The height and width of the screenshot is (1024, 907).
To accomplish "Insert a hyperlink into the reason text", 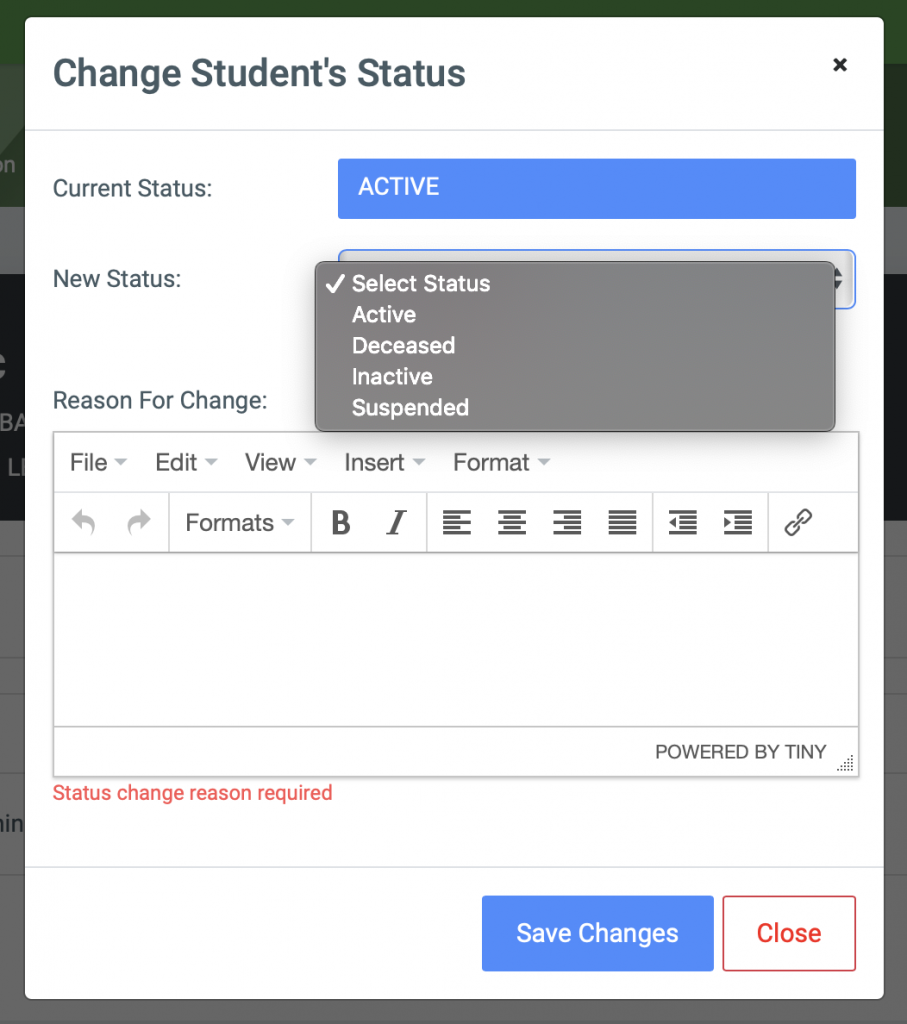I will point(798,522).
